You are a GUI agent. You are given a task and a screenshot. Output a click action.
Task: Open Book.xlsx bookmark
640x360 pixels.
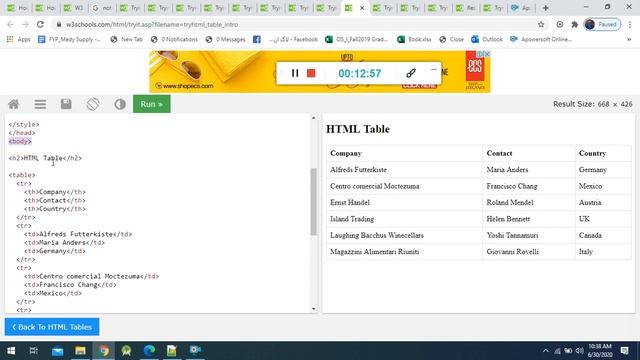click(x=414, y=39)
